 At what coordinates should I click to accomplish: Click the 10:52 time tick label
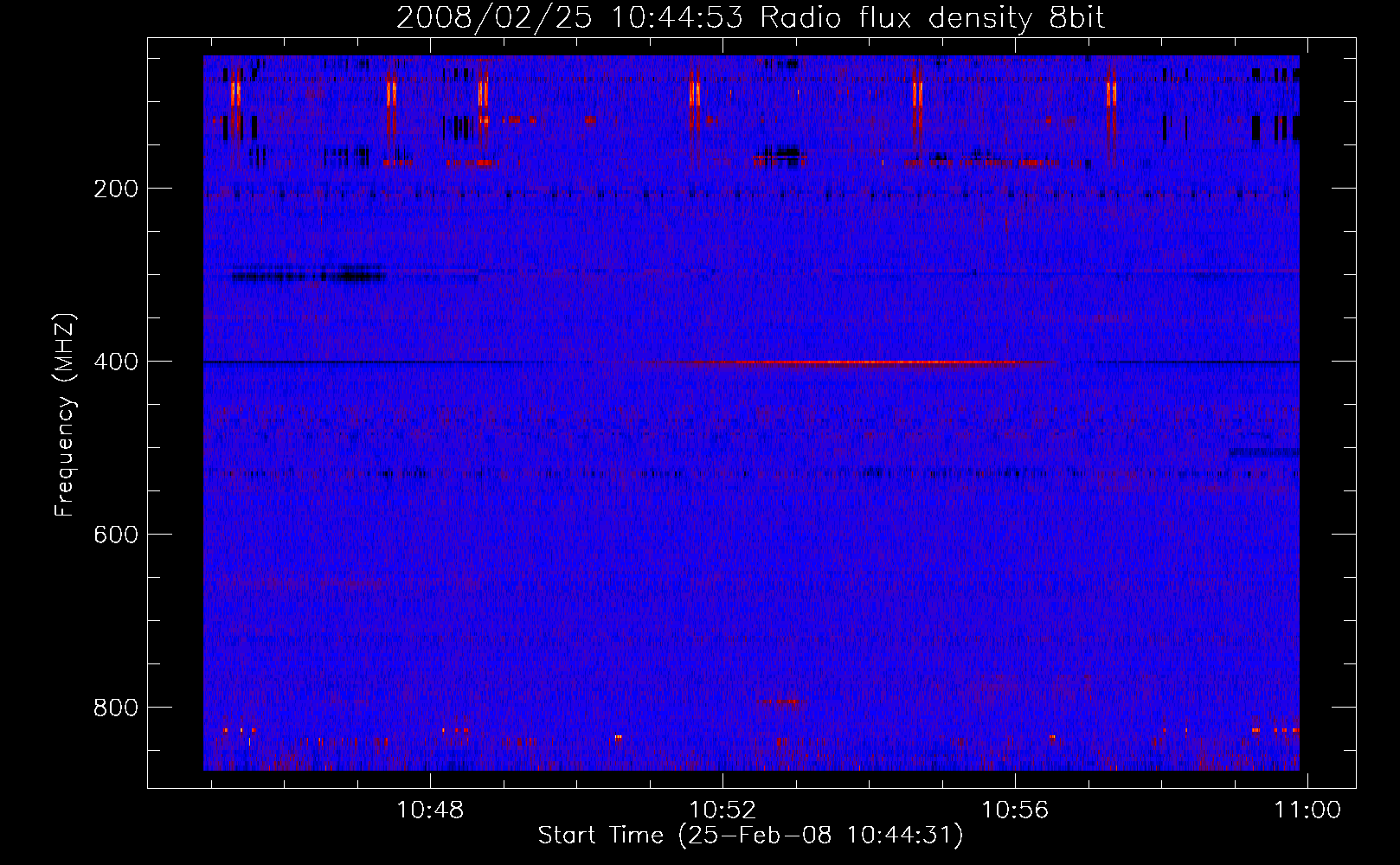722,810
